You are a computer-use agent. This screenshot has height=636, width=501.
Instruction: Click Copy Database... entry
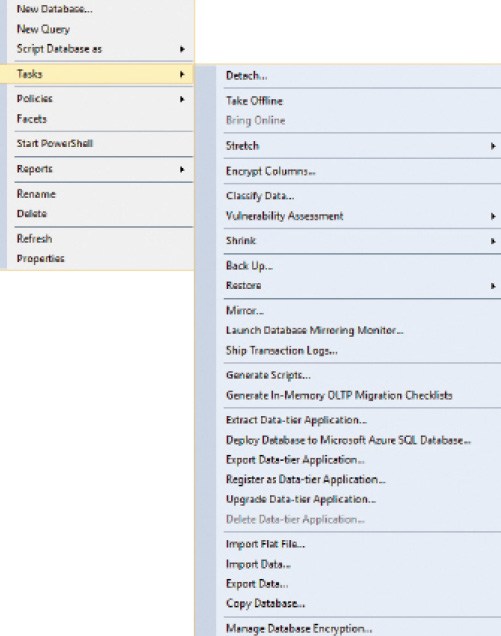point(265,604)
